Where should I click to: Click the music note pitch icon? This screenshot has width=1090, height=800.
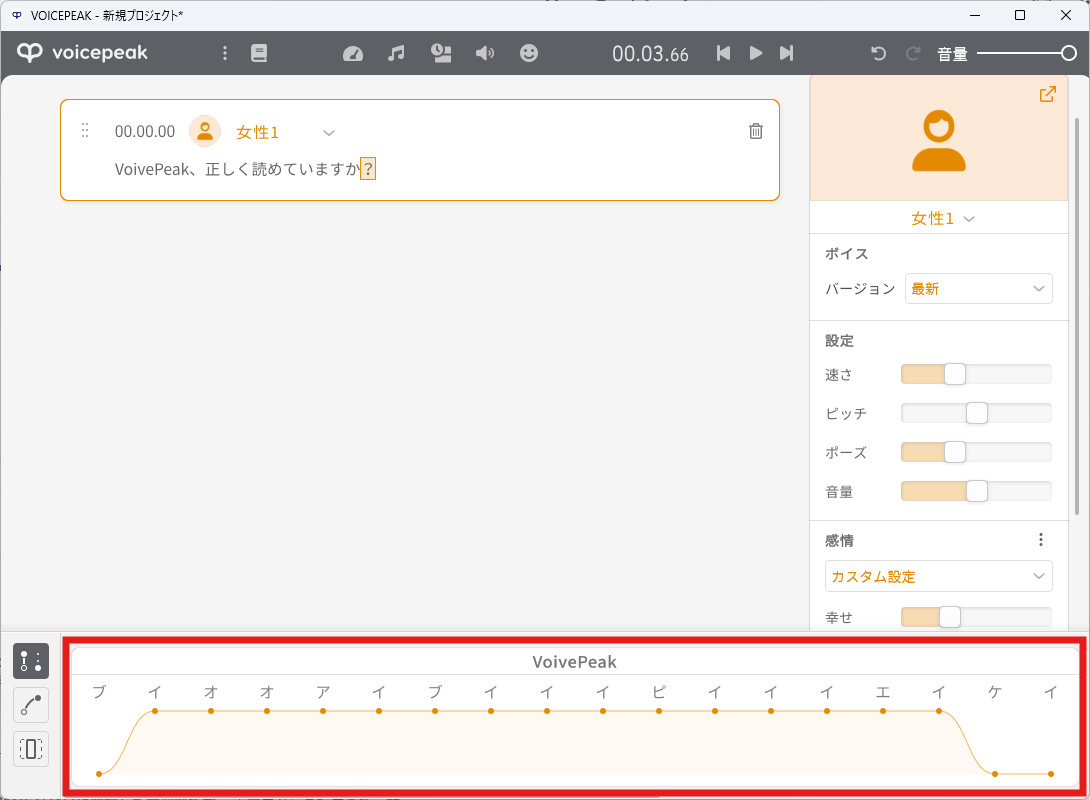[x=397, y=53]
